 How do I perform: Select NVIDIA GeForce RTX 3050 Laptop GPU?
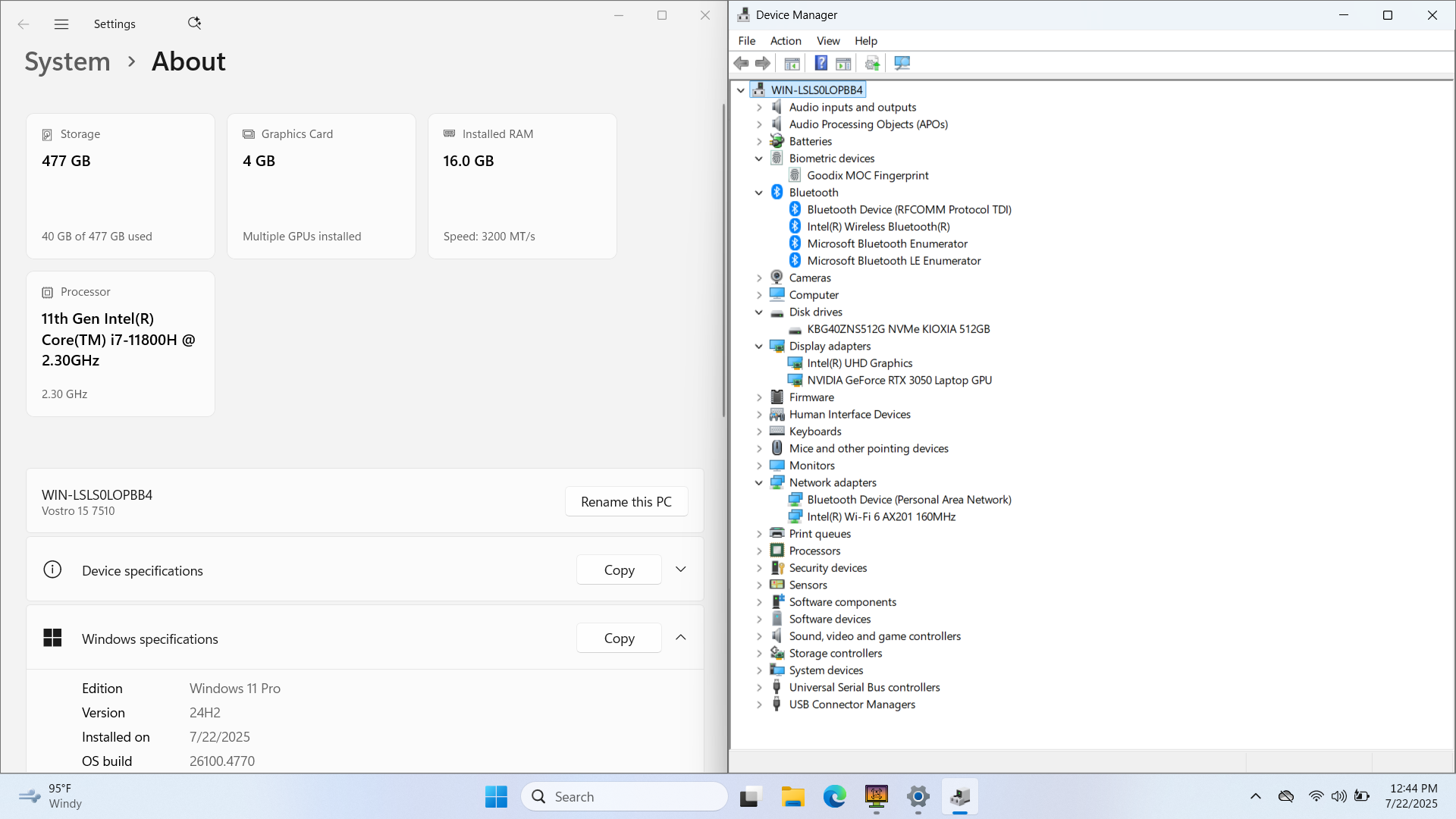899,381
